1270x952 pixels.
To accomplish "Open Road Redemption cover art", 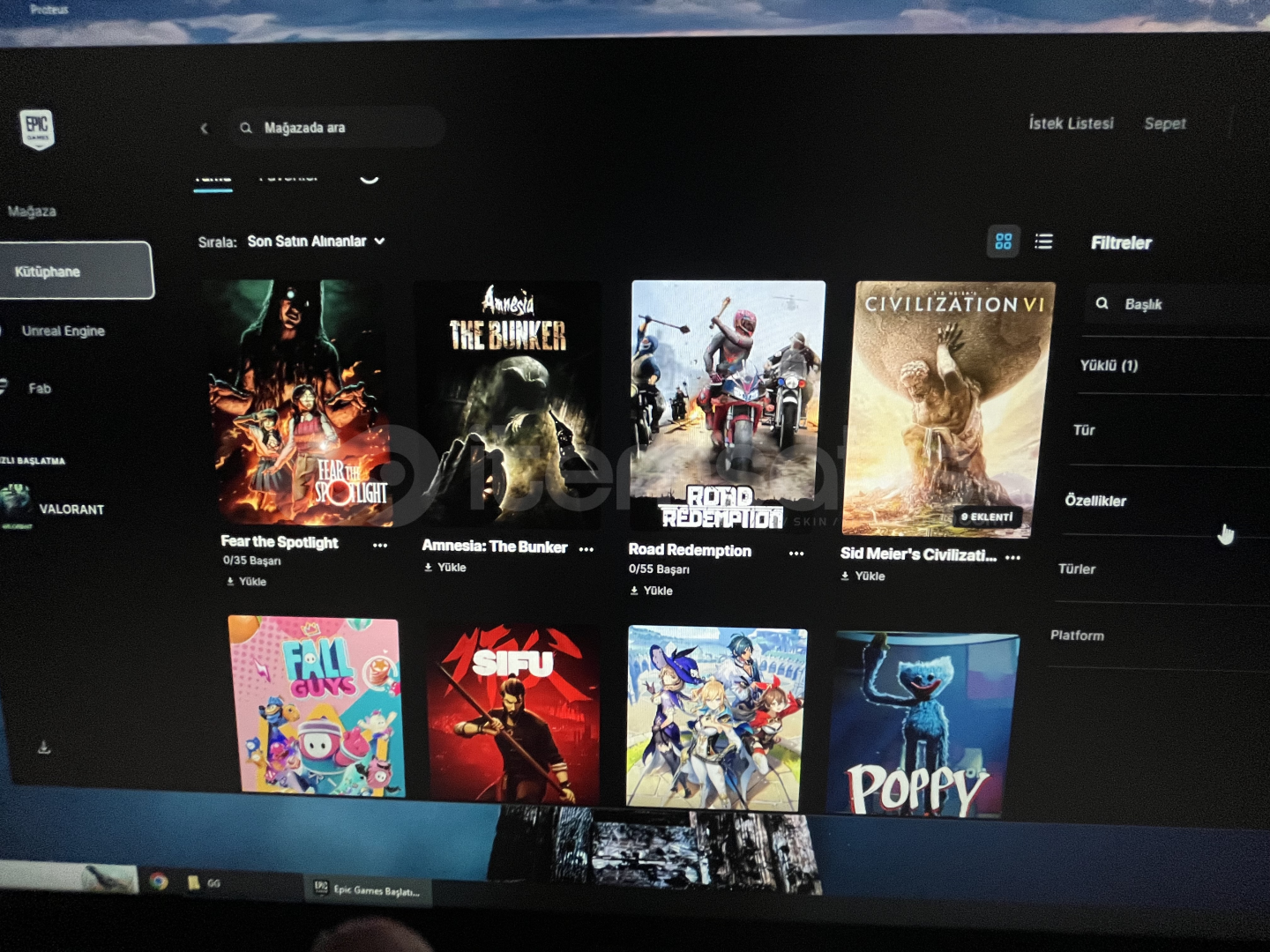I will [727, 406].
